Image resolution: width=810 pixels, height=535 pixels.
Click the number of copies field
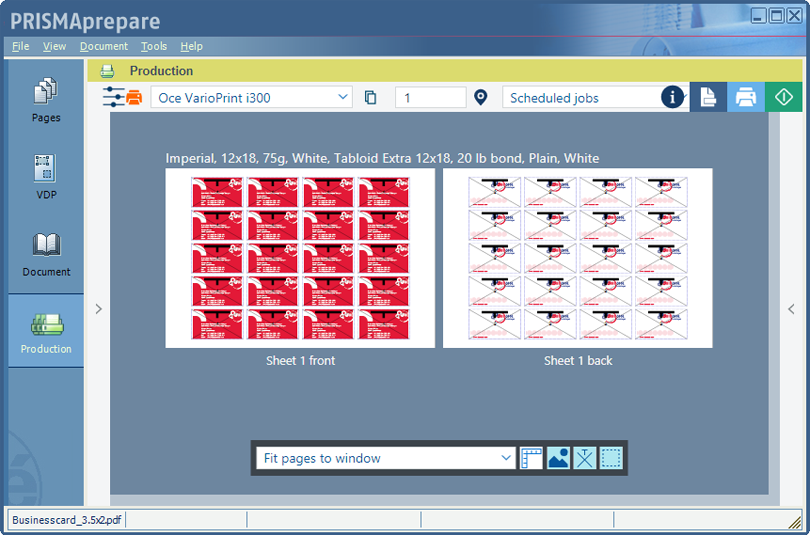click(x=431, y=97)
